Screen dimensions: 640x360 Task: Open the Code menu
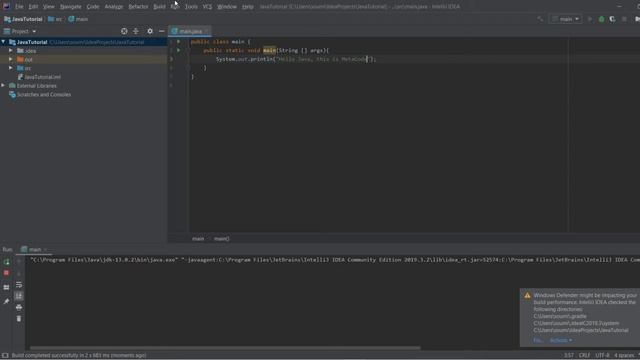pyautogui.click(x=93, y=7)
